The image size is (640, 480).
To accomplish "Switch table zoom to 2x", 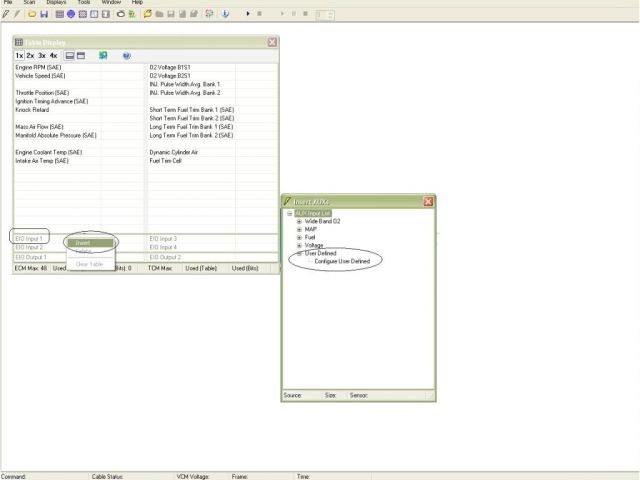I will (x=31, y=55).
